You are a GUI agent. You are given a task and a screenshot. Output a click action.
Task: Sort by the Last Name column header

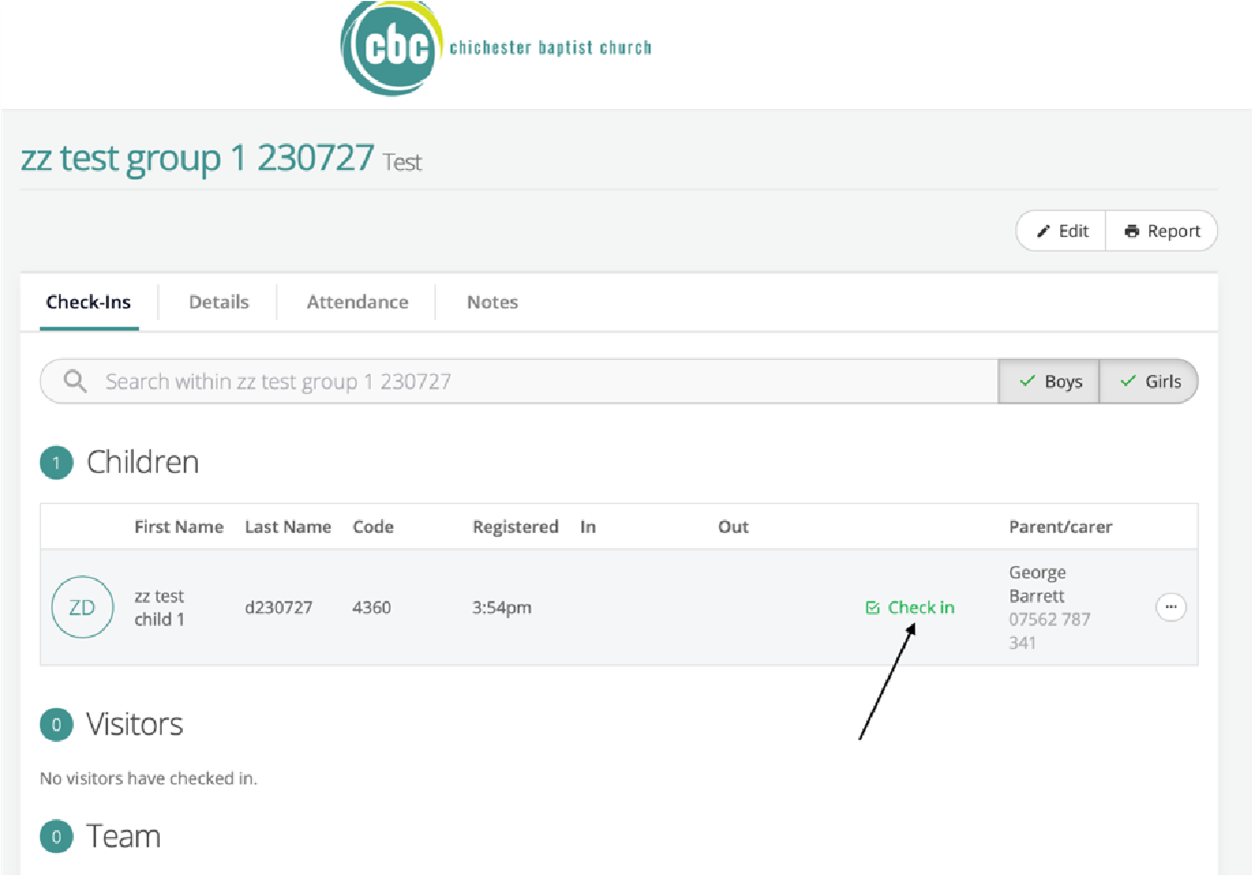pyautogui.click(x=288, y=527)
